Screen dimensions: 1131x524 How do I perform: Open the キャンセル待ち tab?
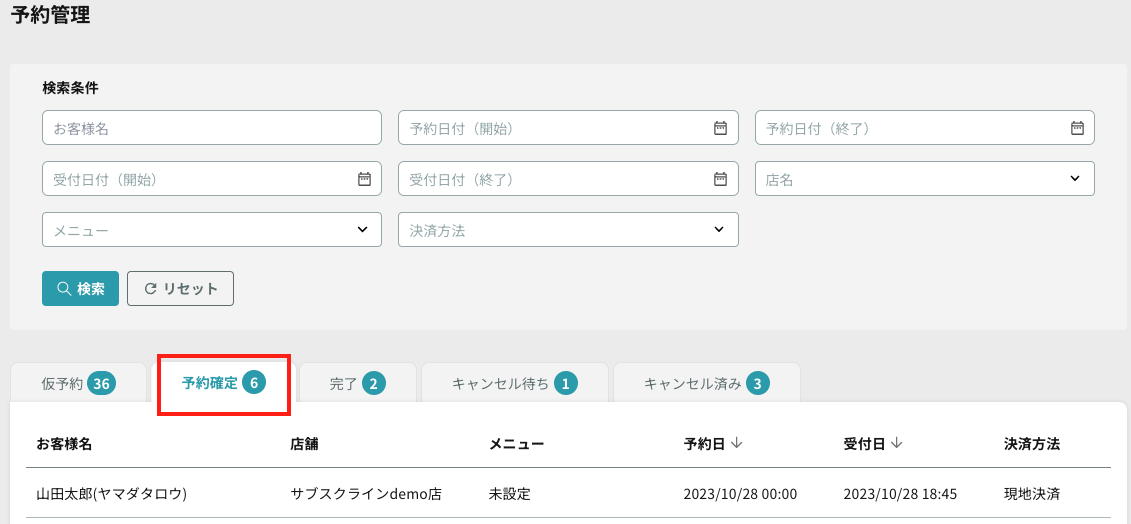pyautogui.click(x=515, y=383)
